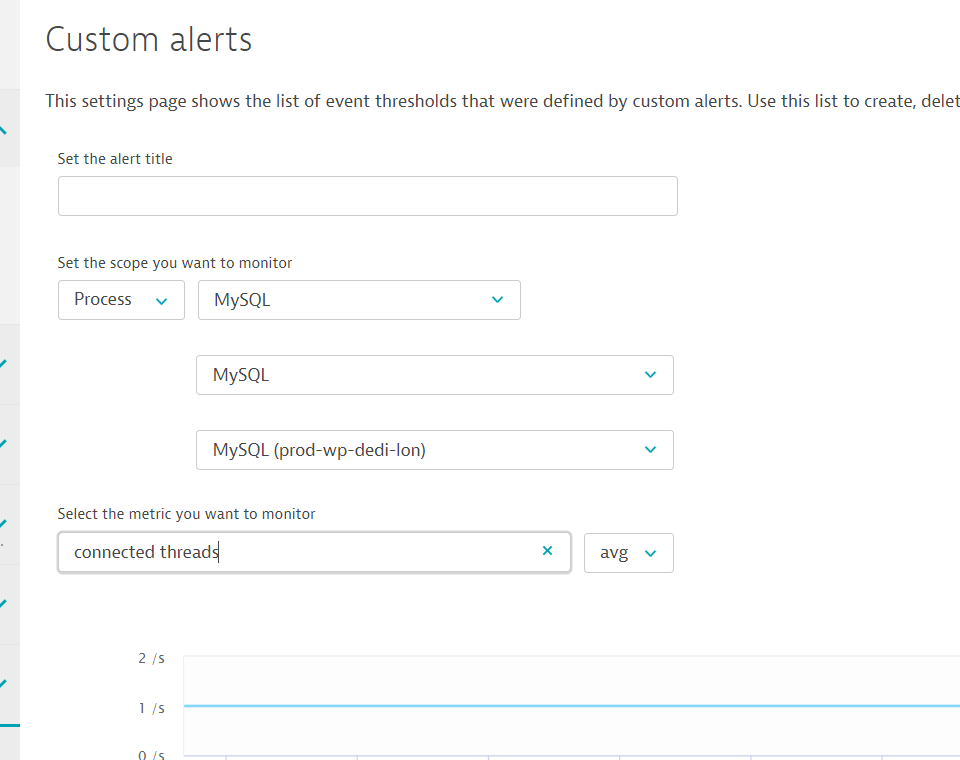Viewport: 960px width, 760px height.
Task: Click the Custom alerts page heading
Action: coord(149,40)
